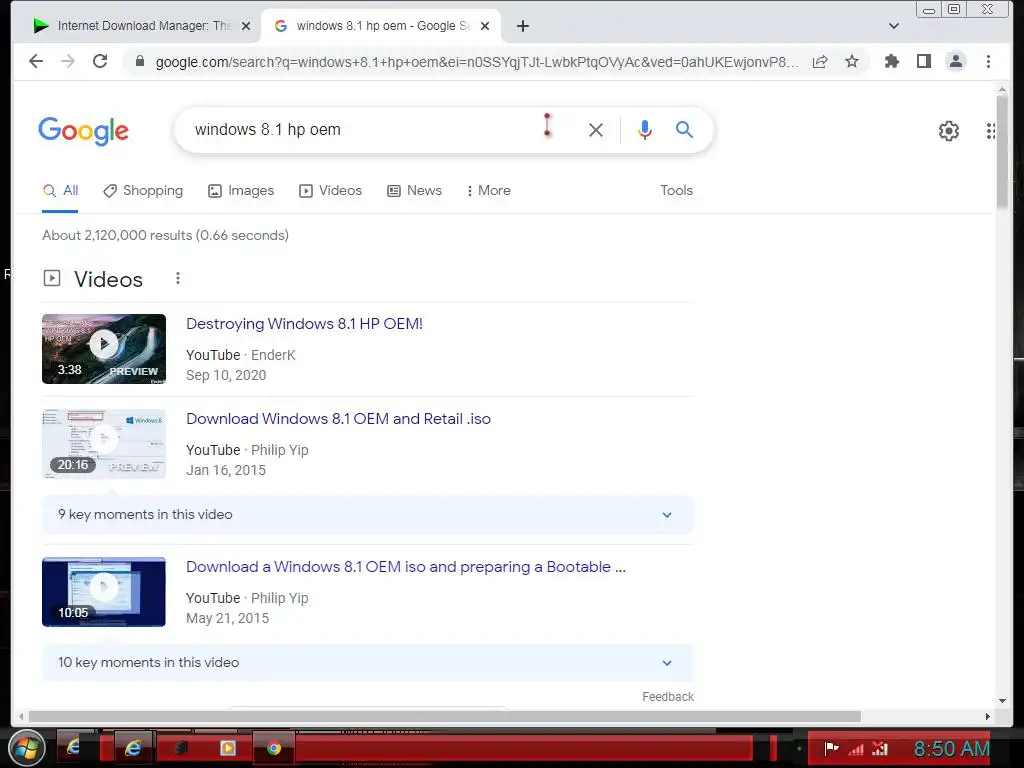Click the Chrome address bar URL
The image size is (1024, 768).
pyautogui.click(x=477, y=62)
